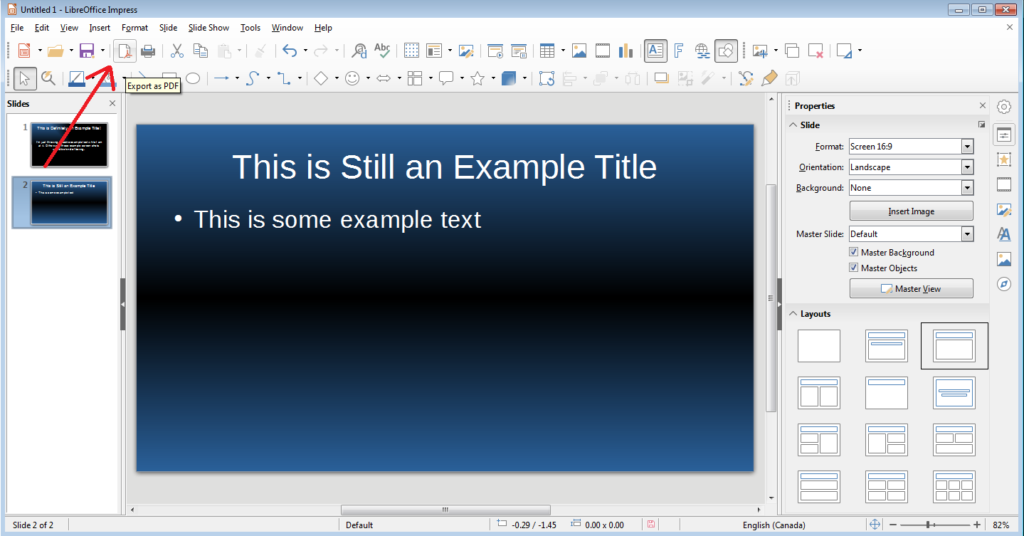Click the Master View button
This screenshot has width=1024, height=536.
click(910, 289)
